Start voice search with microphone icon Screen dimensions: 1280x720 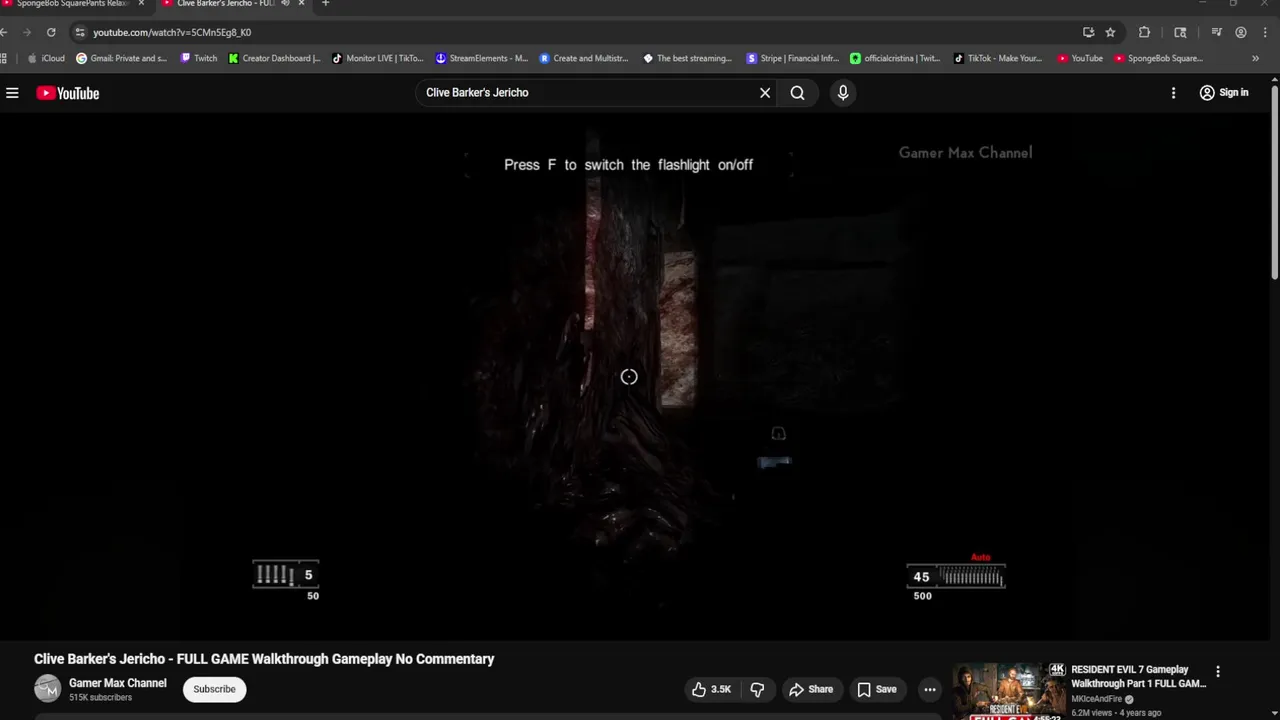[x=843, y=93]
